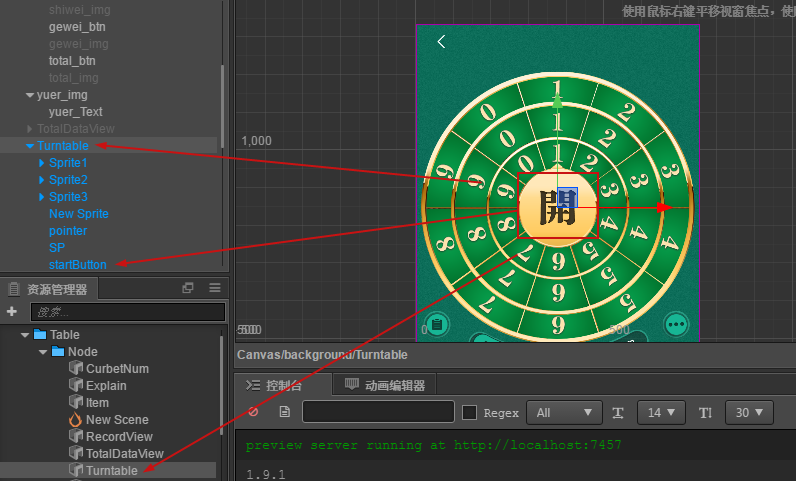The image size is (796, 481).
Task: Expand the Sprite1 node
Action: click(x=42, y=163)
